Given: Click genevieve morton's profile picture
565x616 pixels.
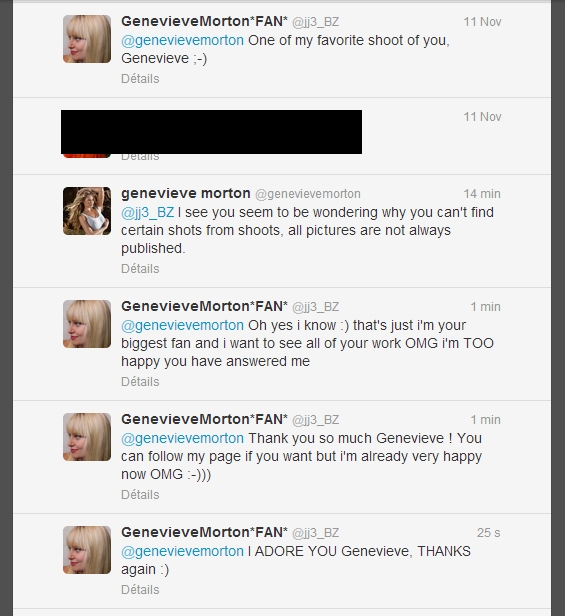Looking at the screenshot, I should (x=87, y=211).
